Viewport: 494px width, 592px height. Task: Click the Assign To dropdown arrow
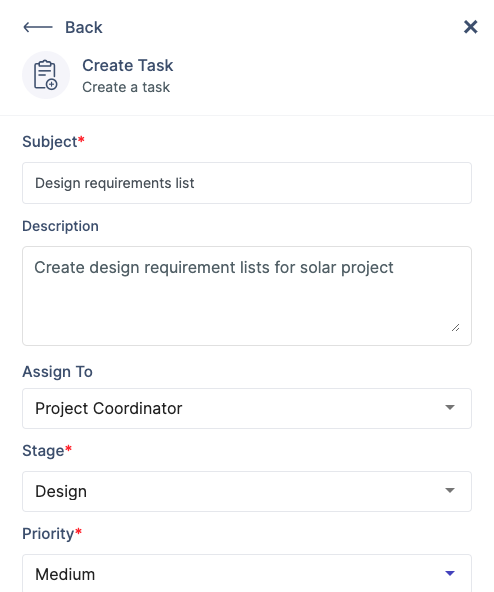450,407
